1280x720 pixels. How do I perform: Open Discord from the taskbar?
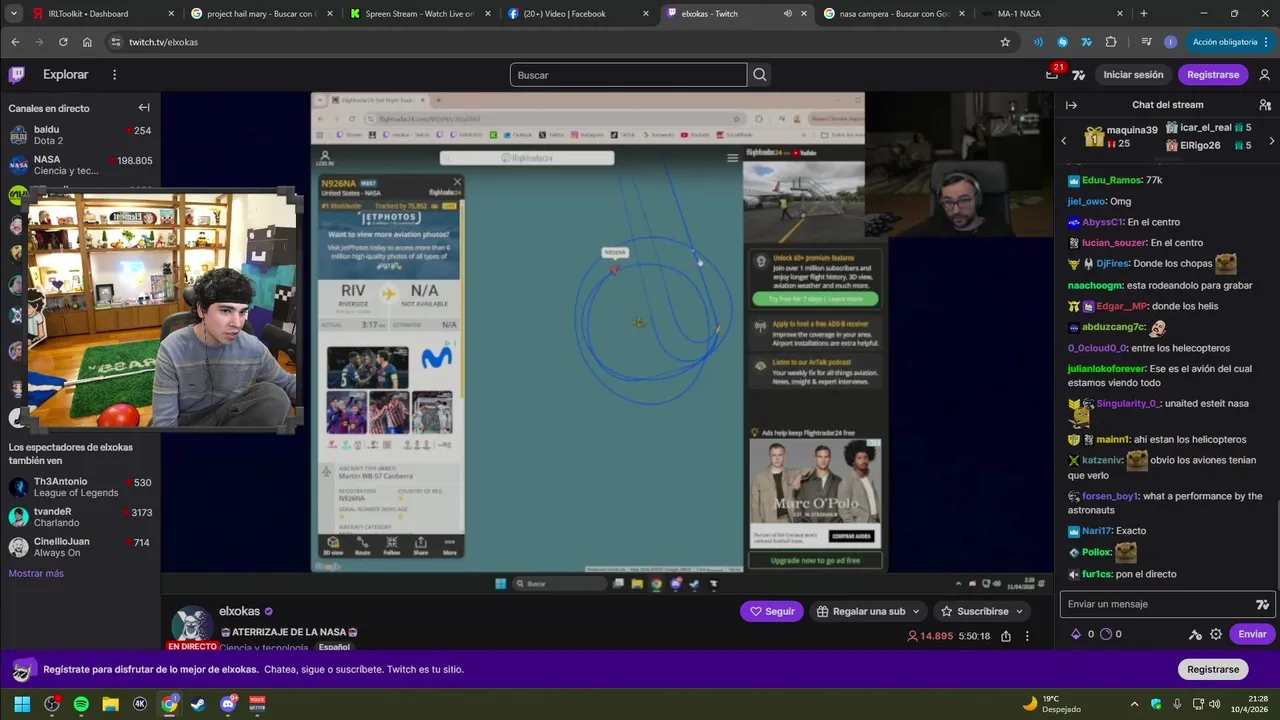[x=228, y=704]
